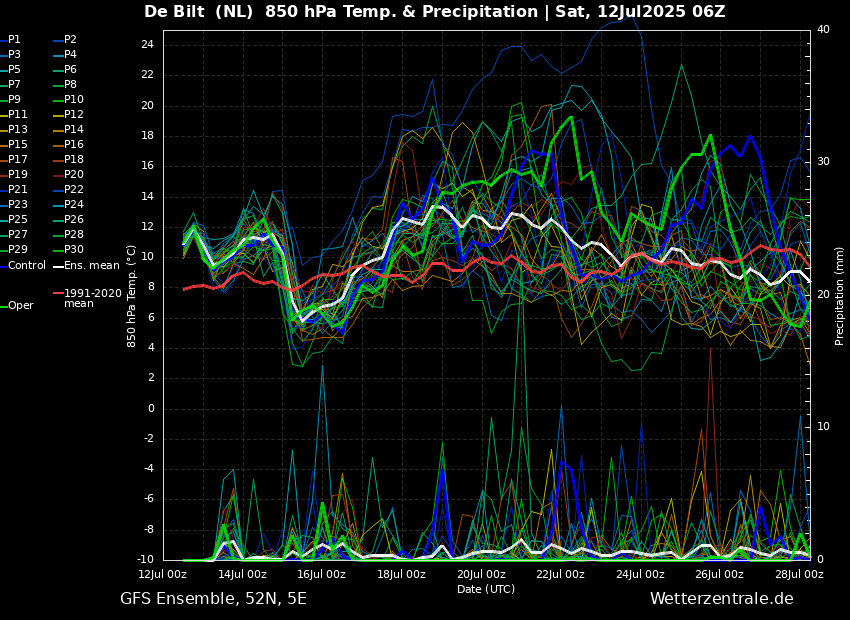
Task: Click the 850 hPa Temp. axis label
Action: click(x=132, y=295)
